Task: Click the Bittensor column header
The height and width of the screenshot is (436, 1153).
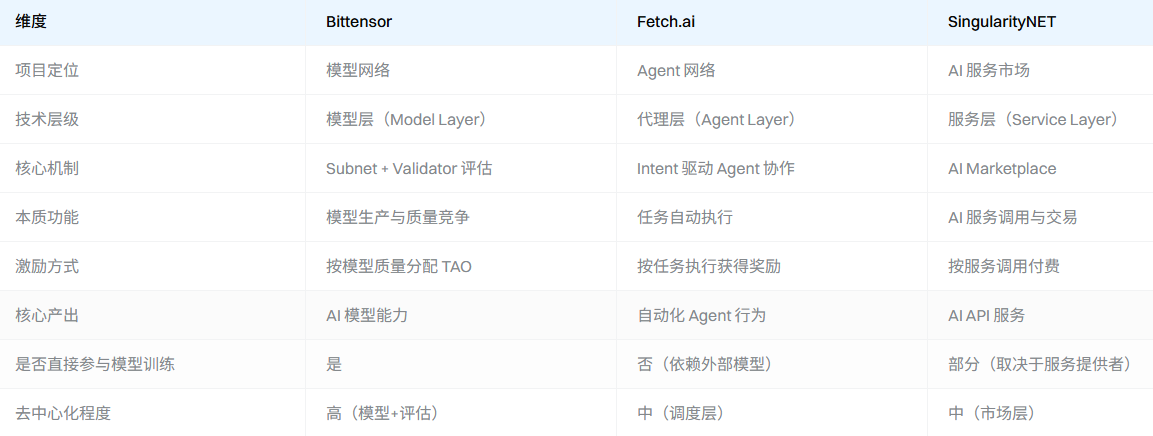Action: click(x=360, y=21)
